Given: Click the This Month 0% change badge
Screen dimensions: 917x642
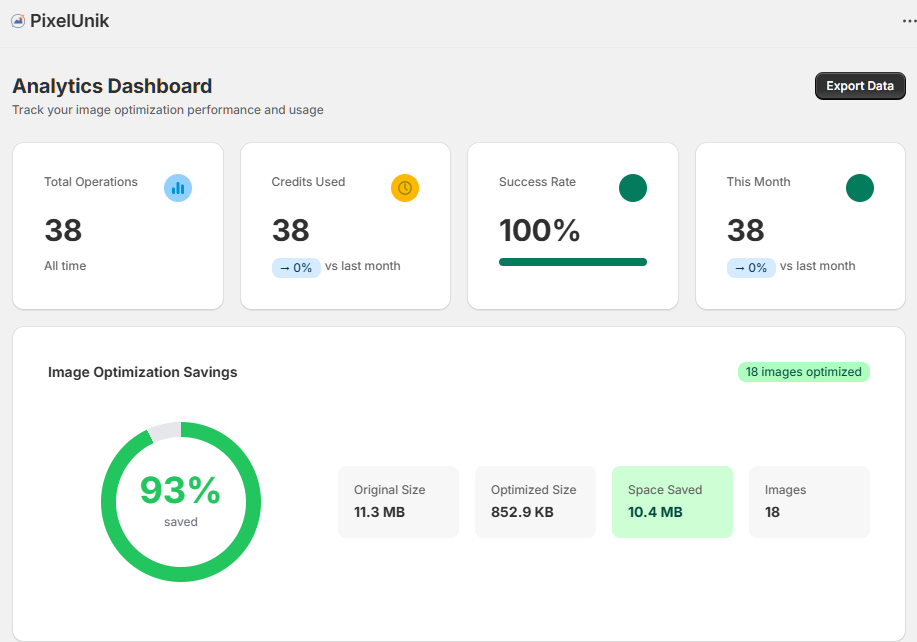Looking at the screenshot, I should pos(751,268).
